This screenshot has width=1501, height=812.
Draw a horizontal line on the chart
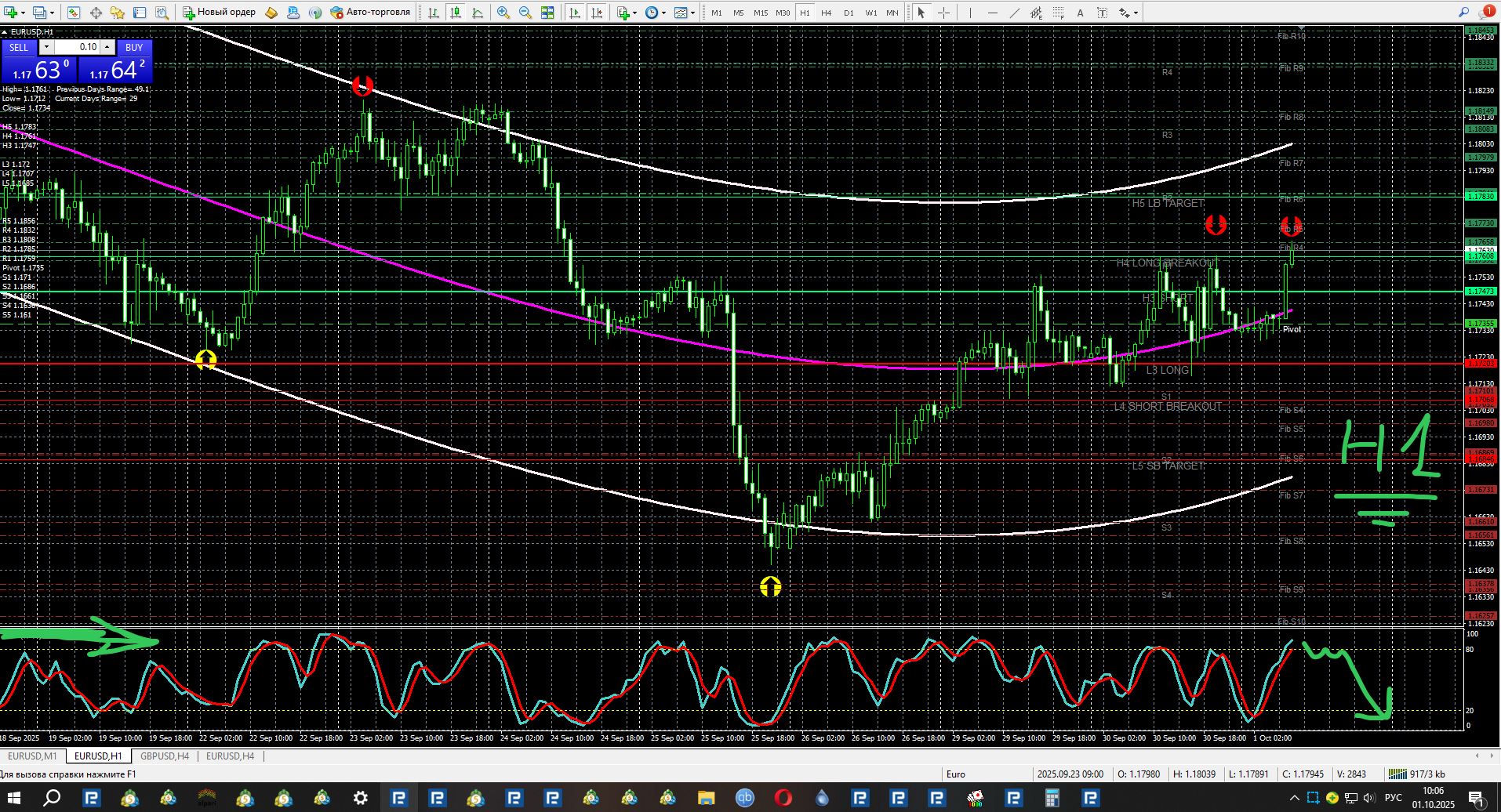[x=993, y=13]
